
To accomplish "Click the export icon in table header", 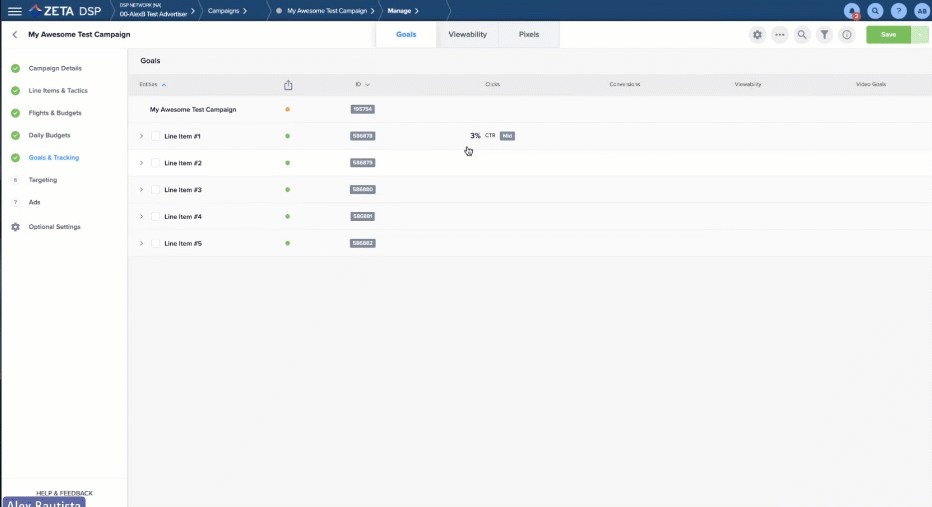I will (288, 85).
